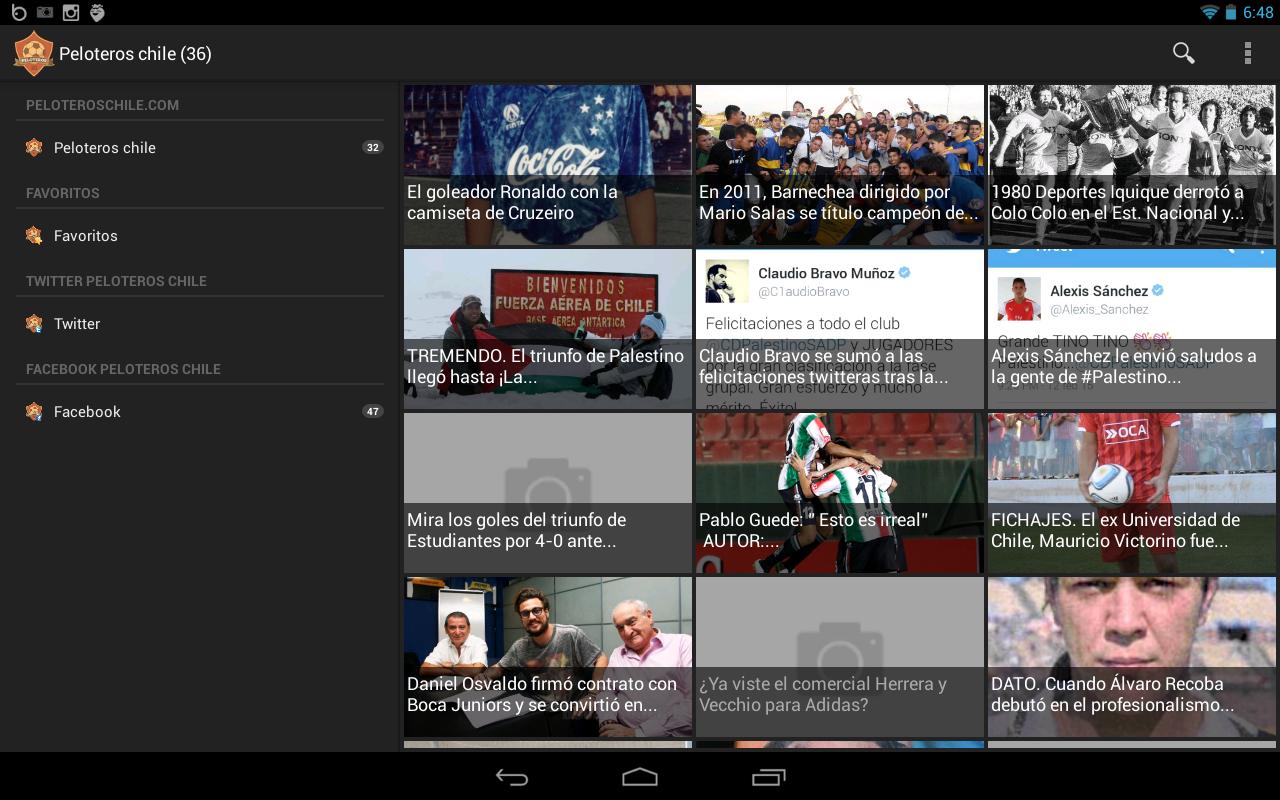Tap the Android back navigation button

512,777
